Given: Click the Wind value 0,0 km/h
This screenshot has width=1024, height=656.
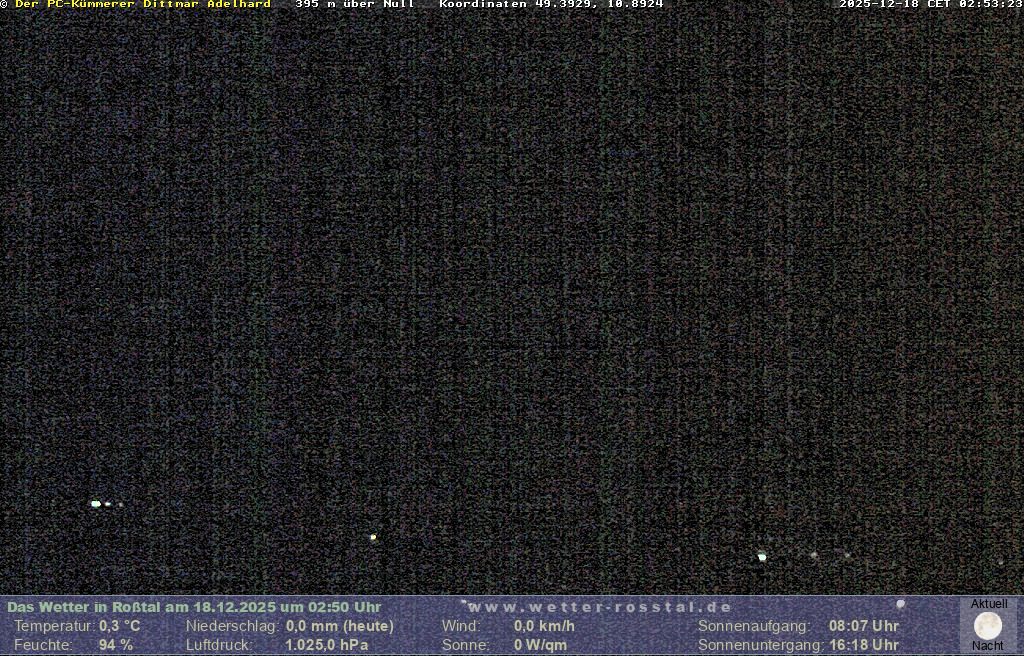Looking at the screenshot, I should (x=545, y=626).
